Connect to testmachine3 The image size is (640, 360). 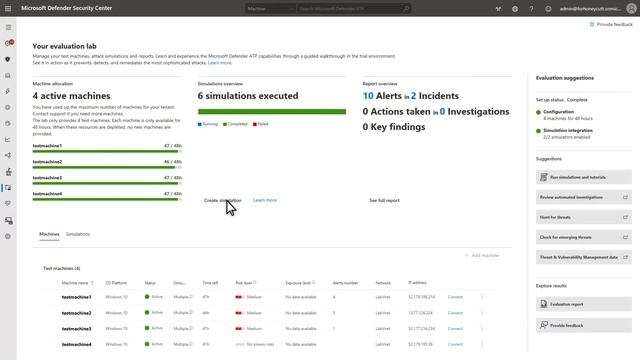coord(455,329)
